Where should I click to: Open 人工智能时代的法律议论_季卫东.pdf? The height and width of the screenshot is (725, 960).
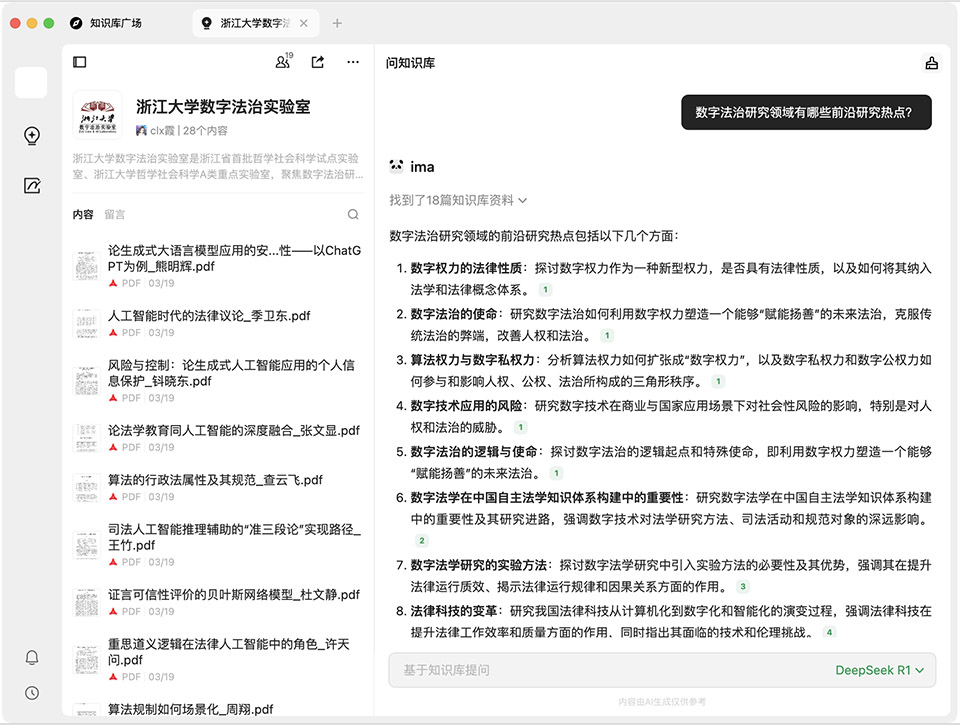[209, 316]
